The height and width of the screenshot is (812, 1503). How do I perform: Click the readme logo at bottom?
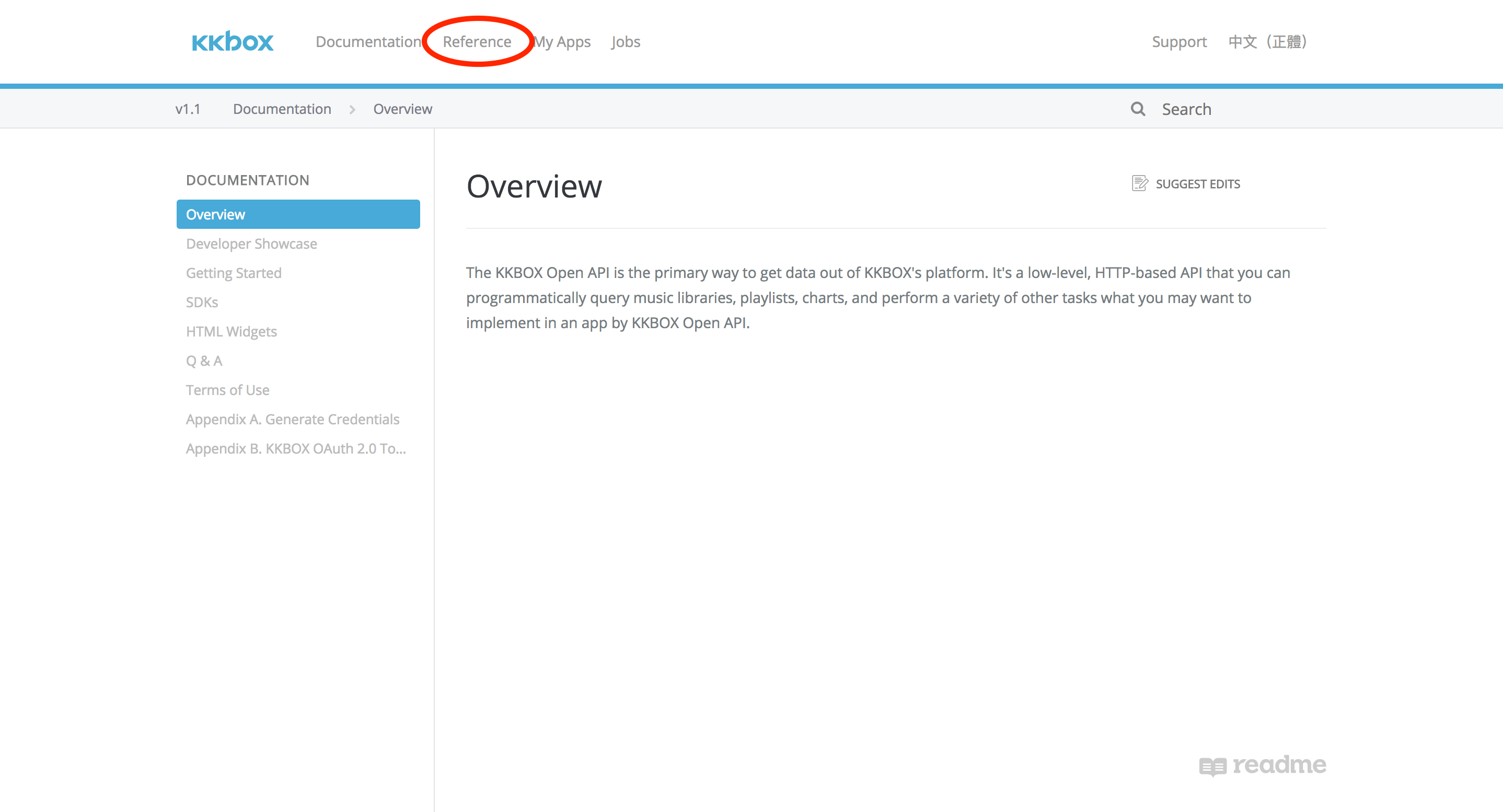coord(1263,765)
